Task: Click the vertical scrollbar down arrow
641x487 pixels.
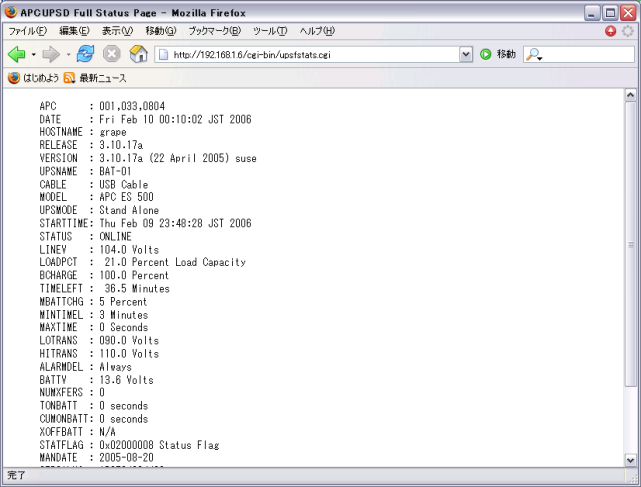Action: pos(630,461)
